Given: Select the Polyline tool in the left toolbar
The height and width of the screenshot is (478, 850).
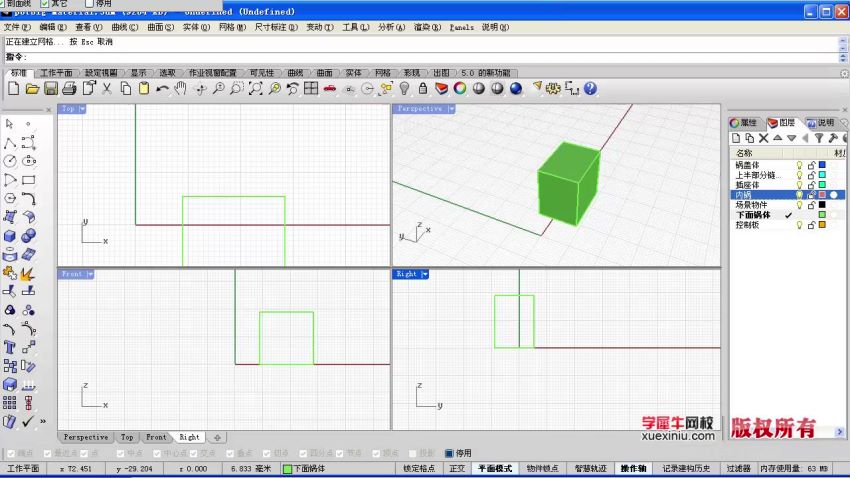Looking at the screenshot, I should coord(10,143).
